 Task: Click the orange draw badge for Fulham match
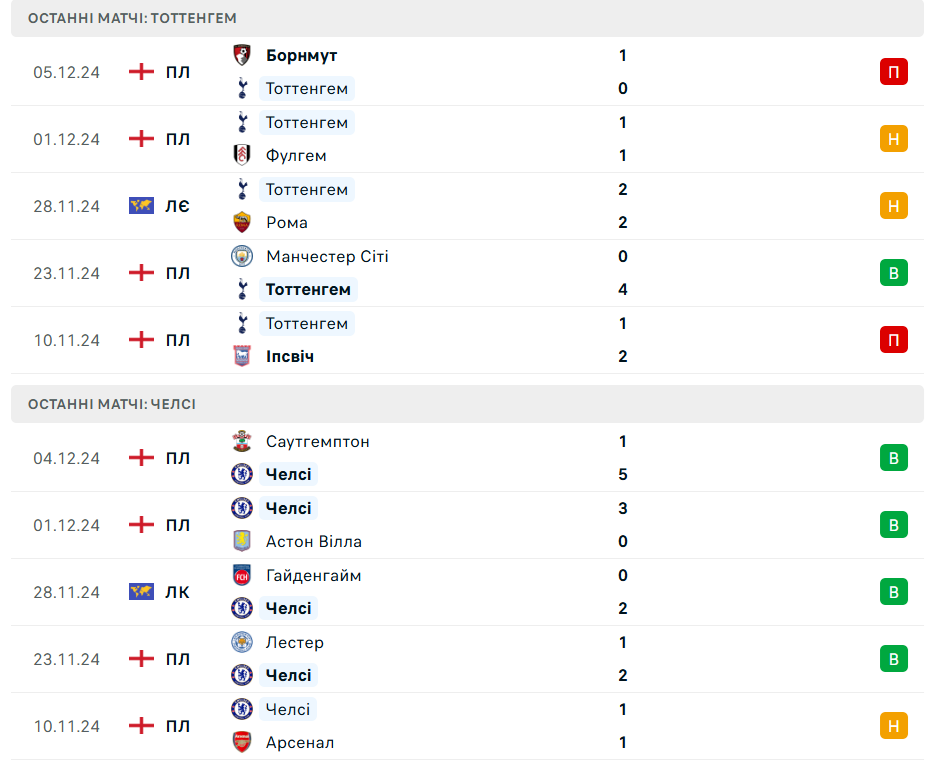tap(893, 139)
